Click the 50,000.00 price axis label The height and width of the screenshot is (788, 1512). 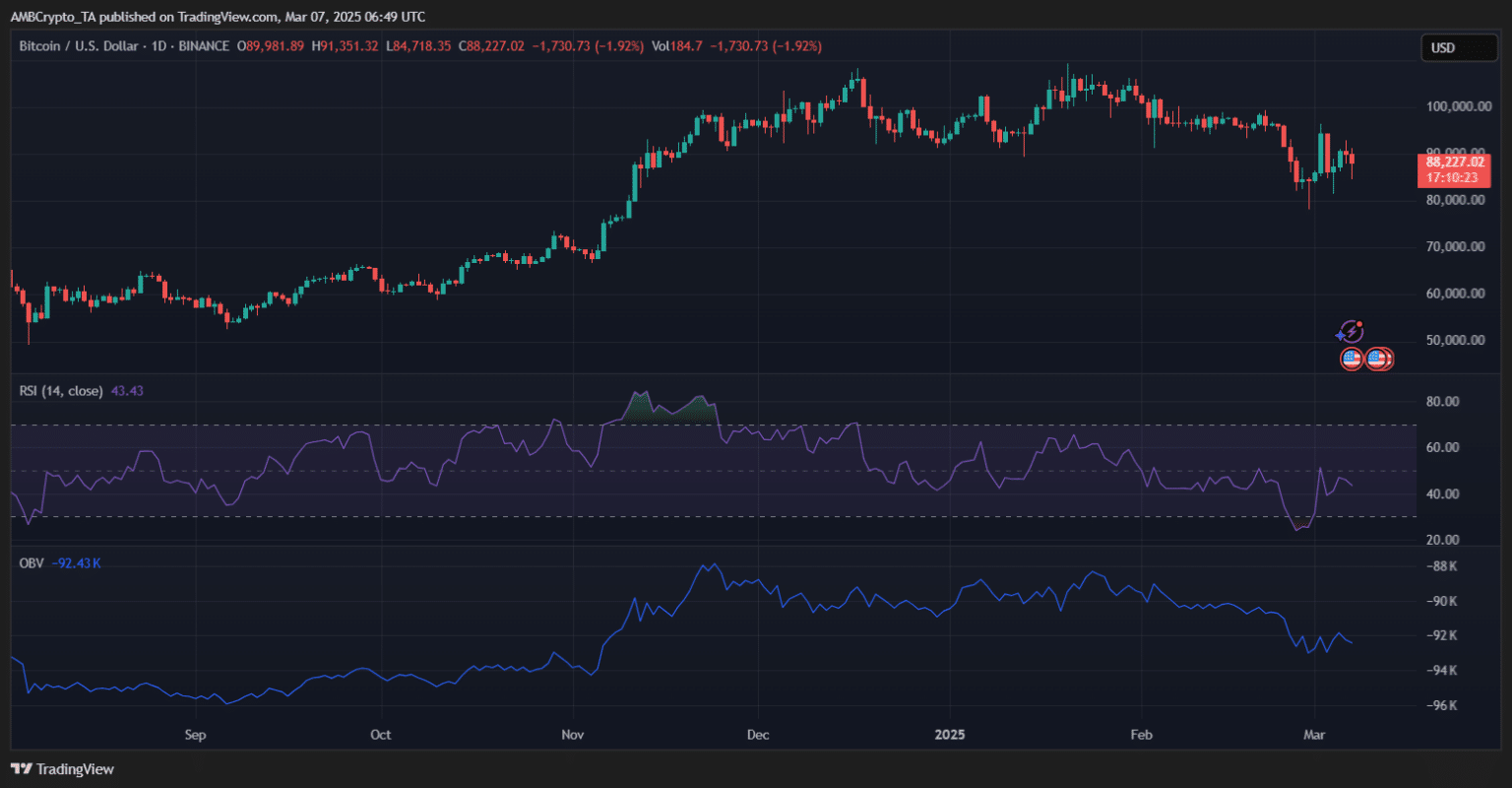1455,340
